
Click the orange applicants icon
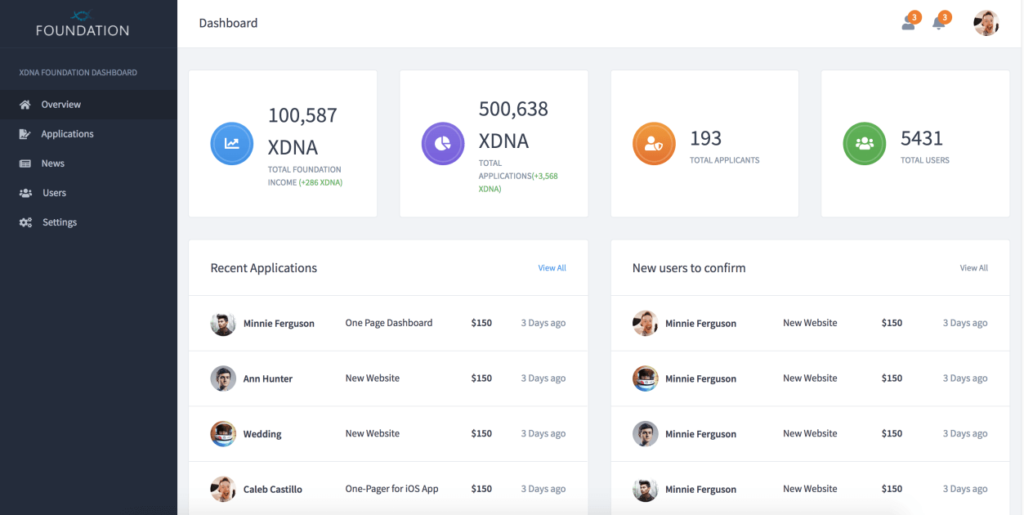pos(654,144)
